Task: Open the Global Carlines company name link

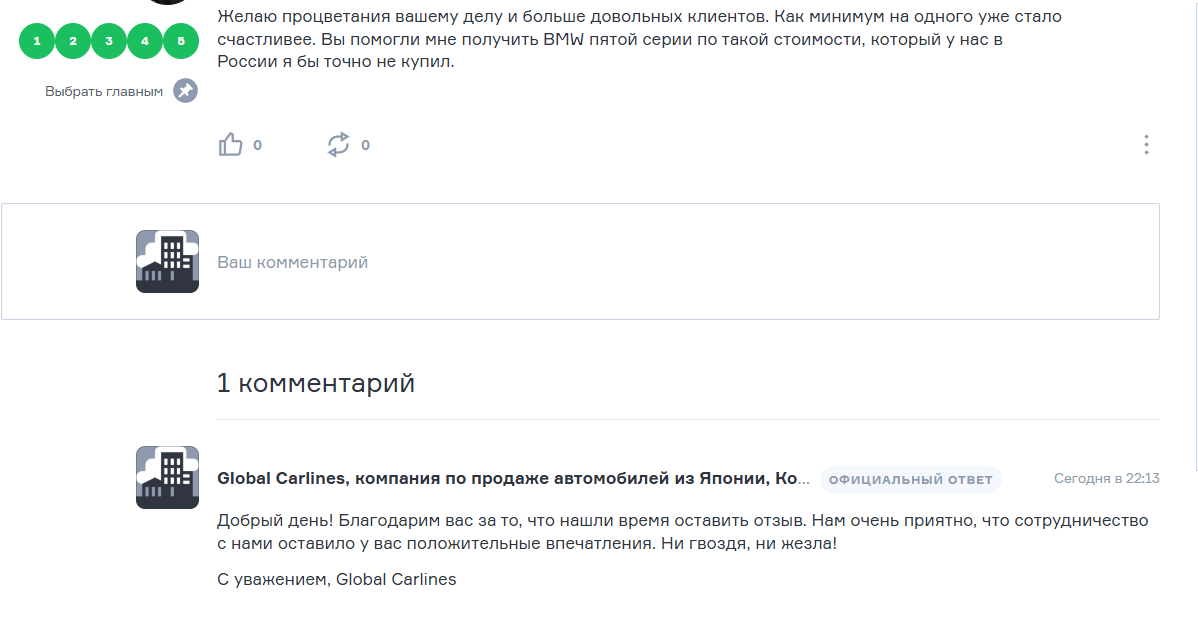Action: (513, 478)
